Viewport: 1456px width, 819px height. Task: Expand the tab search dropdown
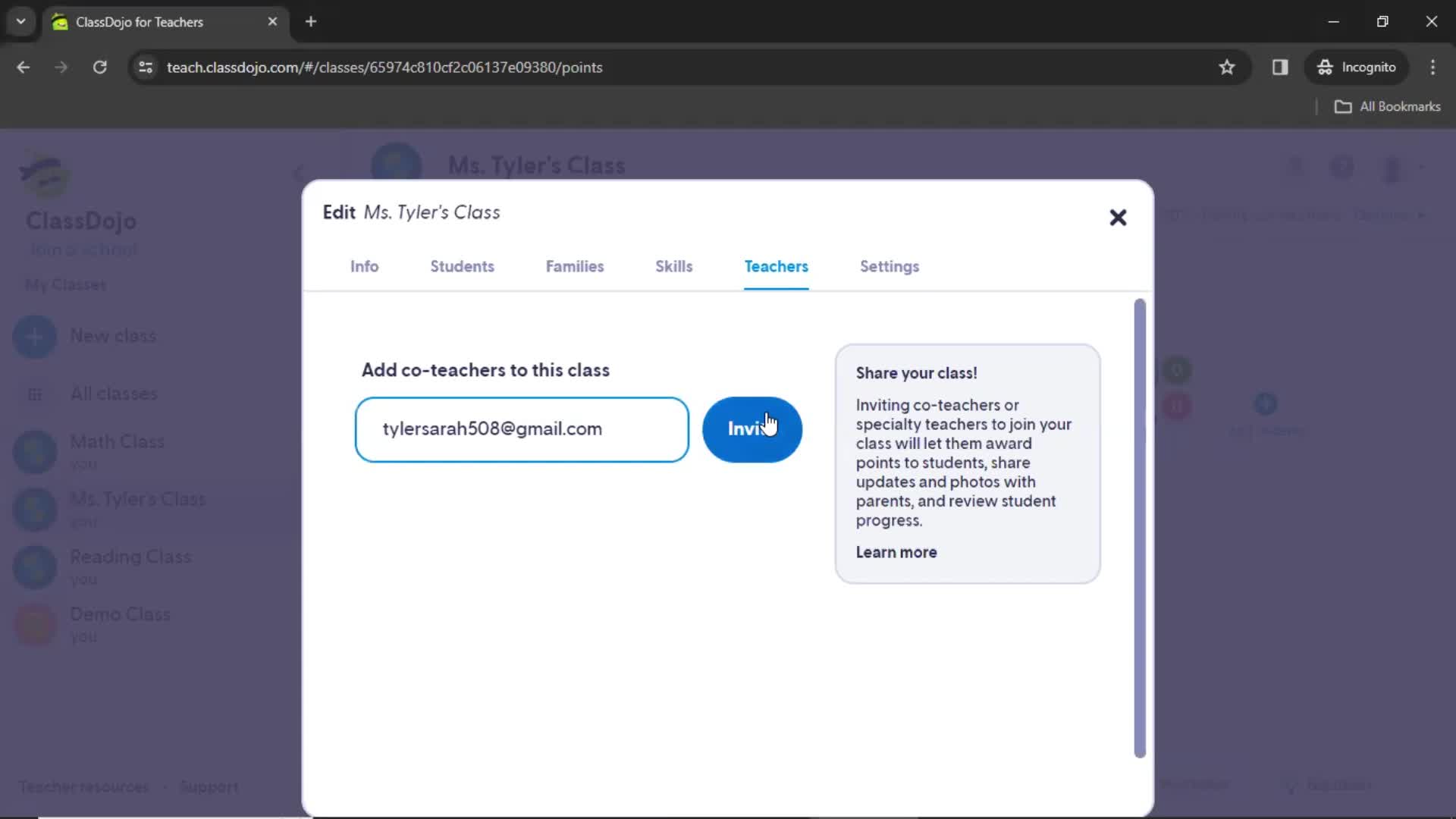tap(20, 22)
